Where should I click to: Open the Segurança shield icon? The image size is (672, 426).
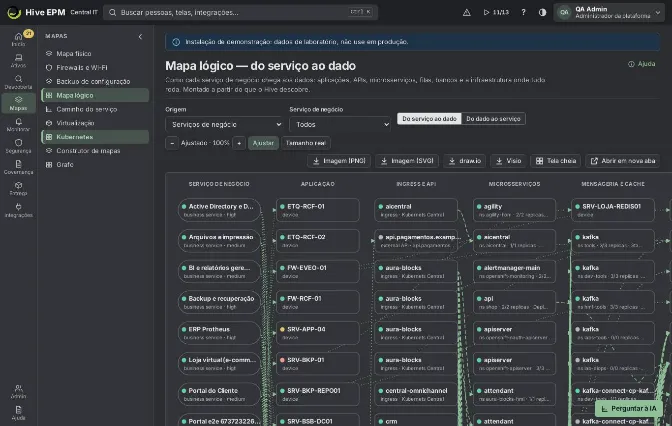pyautogui.click(x=18, y=146)
